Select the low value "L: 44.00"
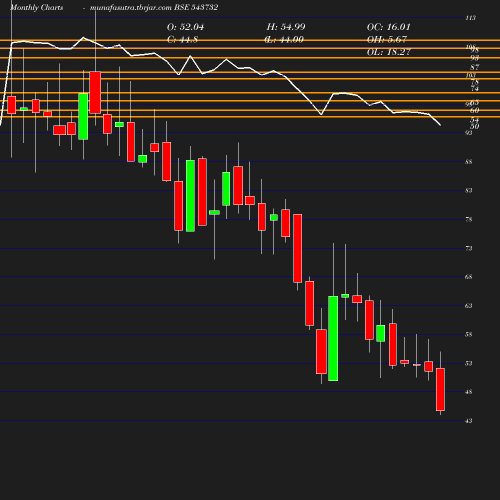This screenshot has width=500, height=500. (284, 40)
